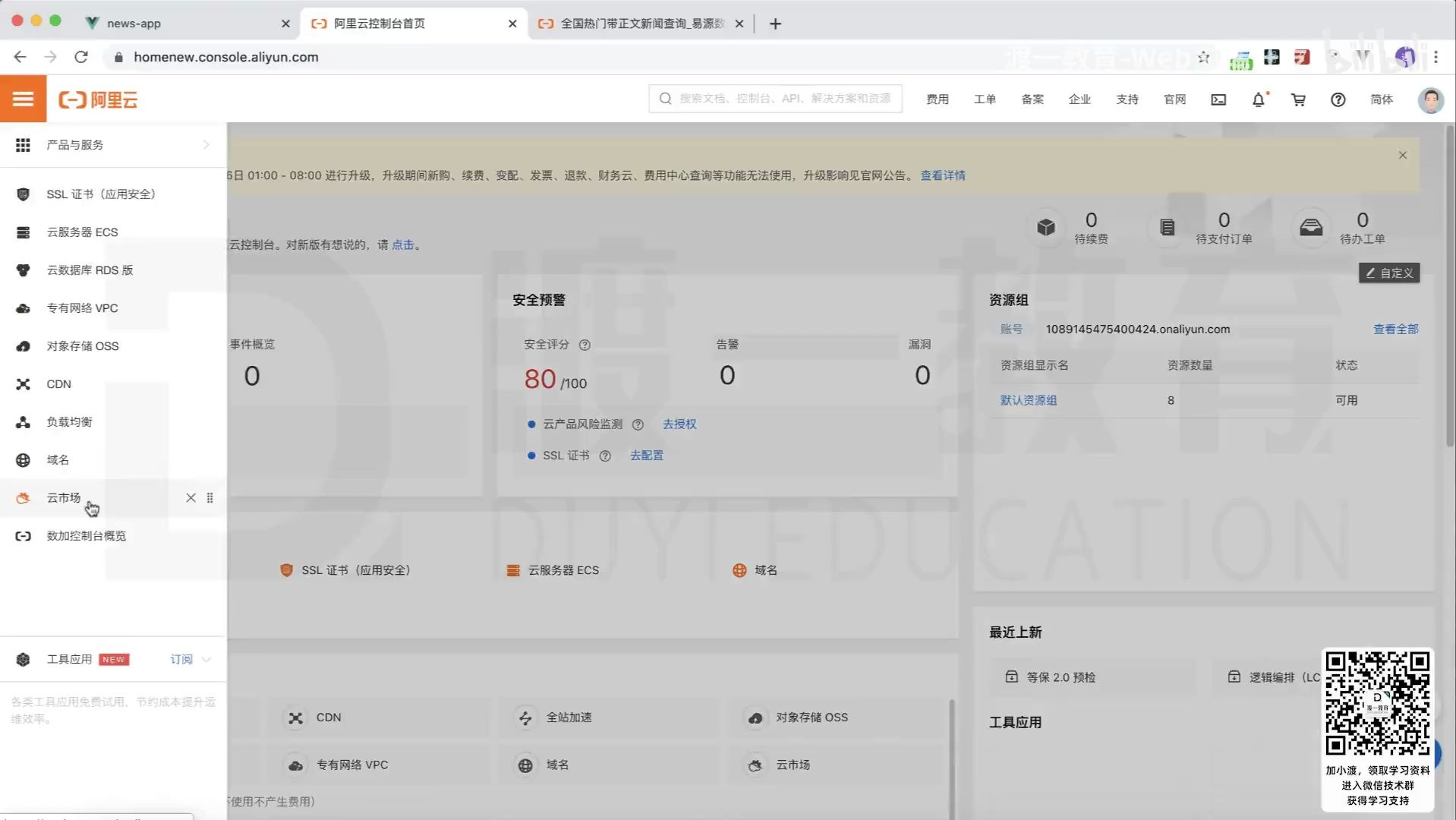Close the yellow upgrade notice banner
The width and height of the screenshot is (1456, 820).
coord(1403,155)
